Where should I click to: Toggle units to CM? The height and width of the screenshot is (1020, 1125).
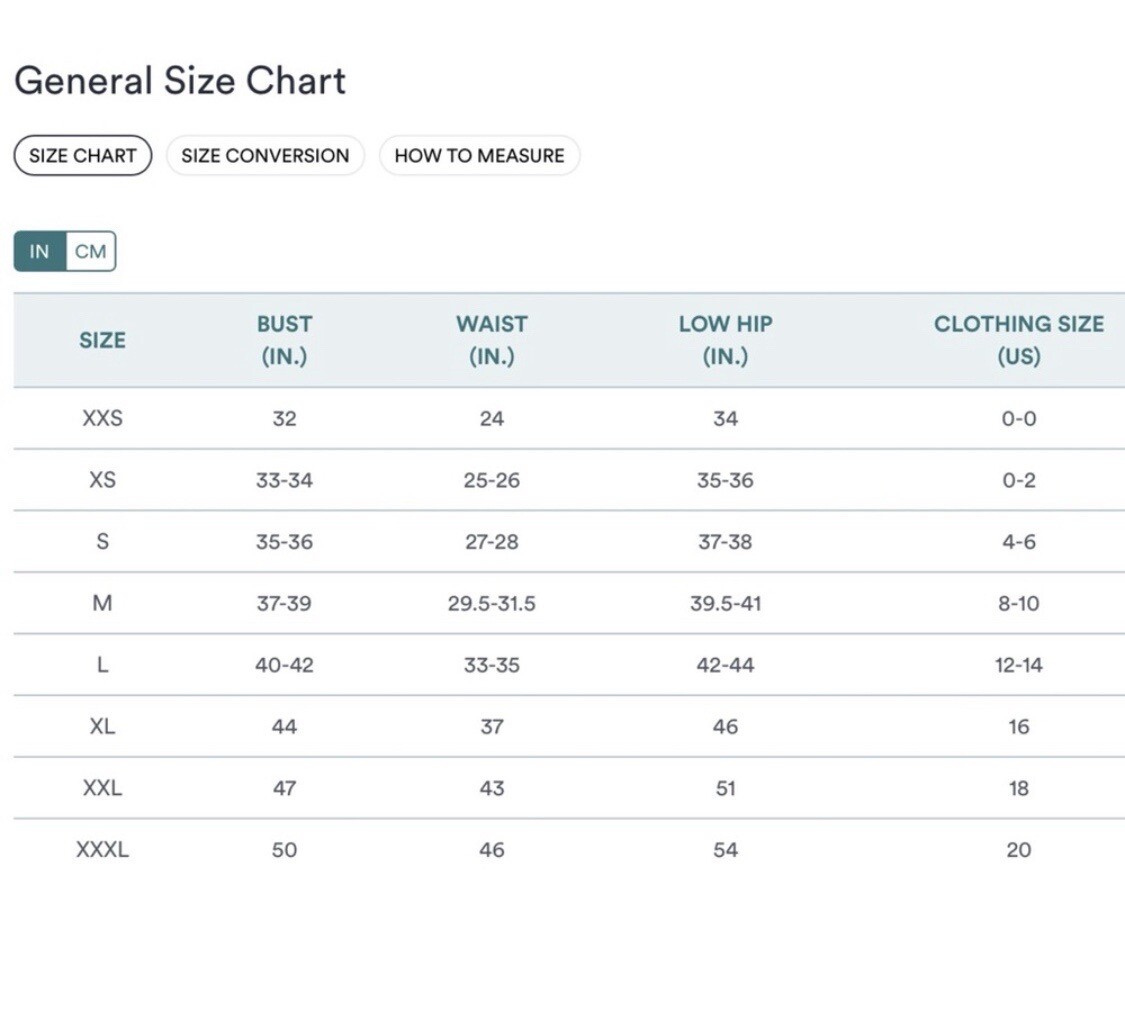(91, 252)
